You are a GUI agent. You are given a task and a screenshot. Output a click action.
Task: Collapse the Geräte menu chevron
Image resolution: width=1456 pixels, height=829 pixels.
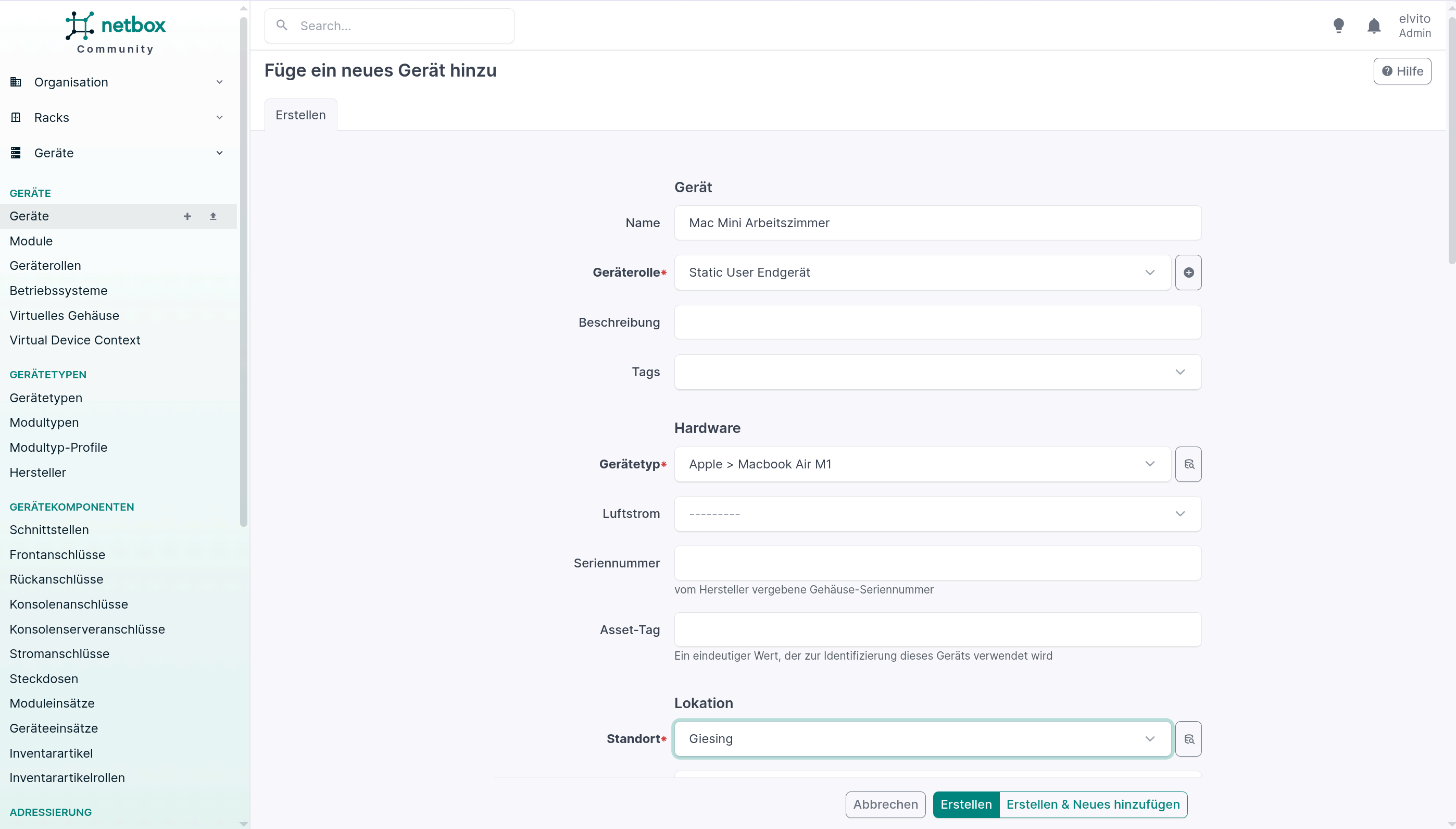(x=220, y=153)
